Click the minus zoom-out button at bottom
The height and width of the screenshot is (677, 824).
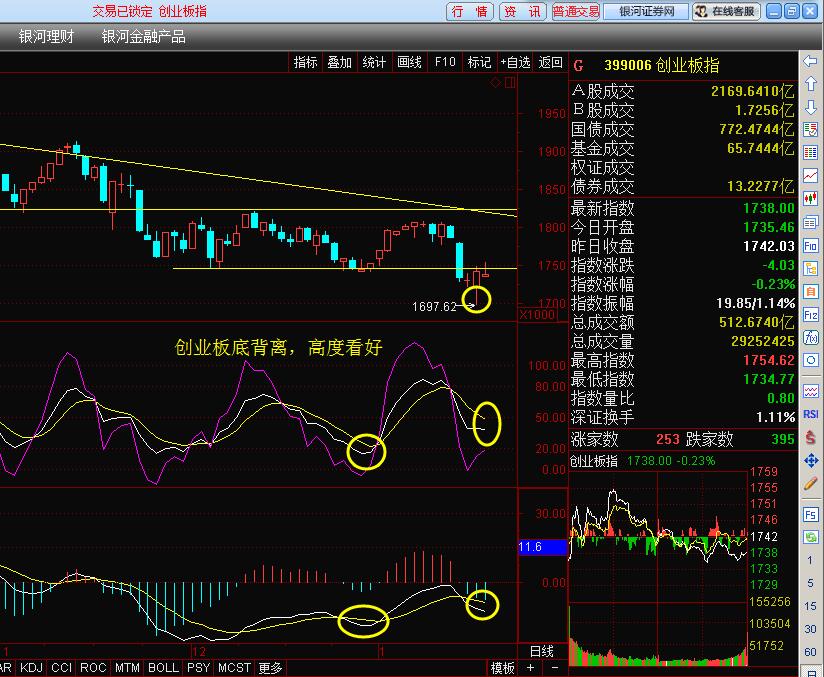pyautogui.click(x=554, y=668)
